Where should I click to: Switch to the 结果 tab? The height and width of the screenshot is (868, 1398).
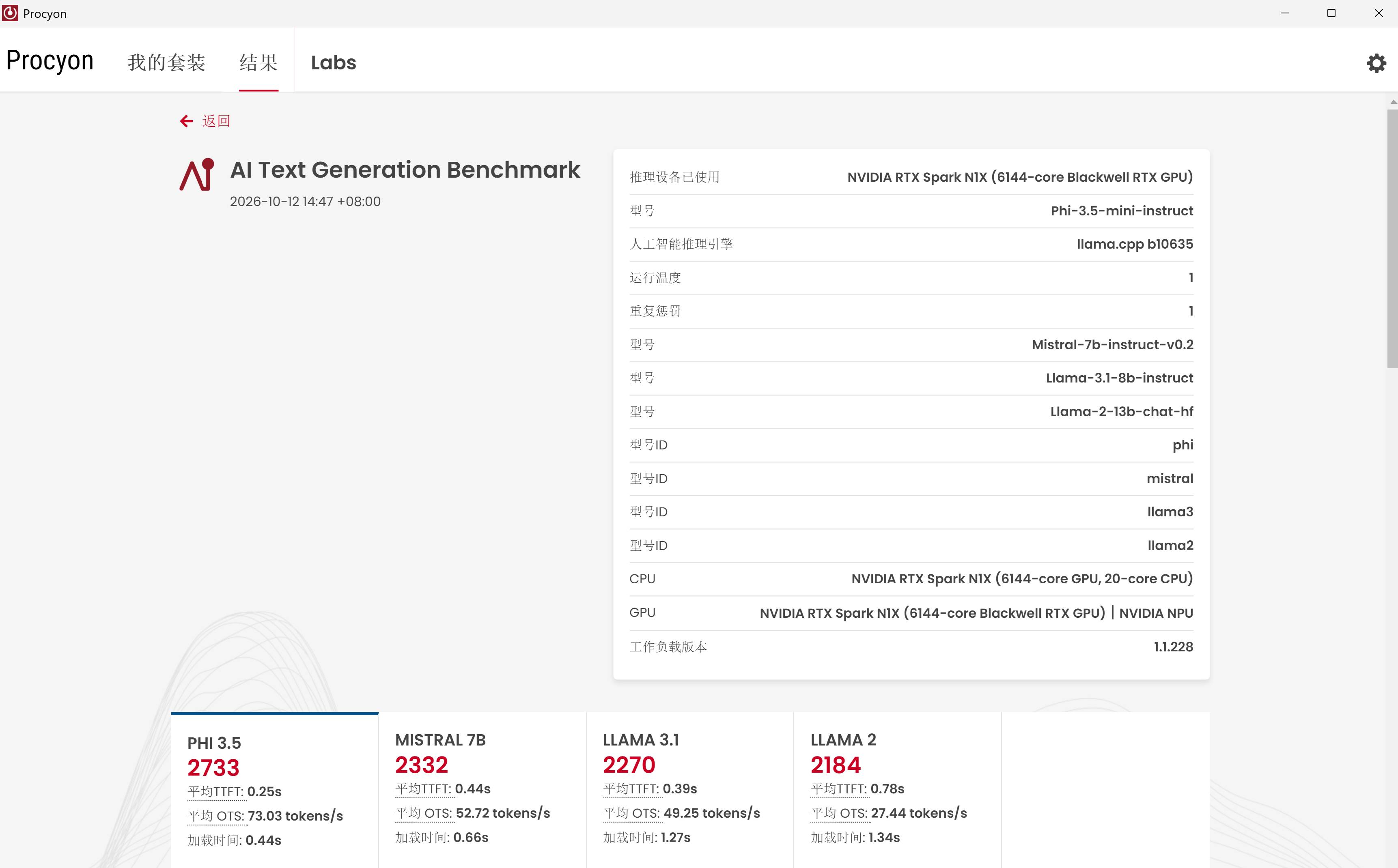pos(258,62)
